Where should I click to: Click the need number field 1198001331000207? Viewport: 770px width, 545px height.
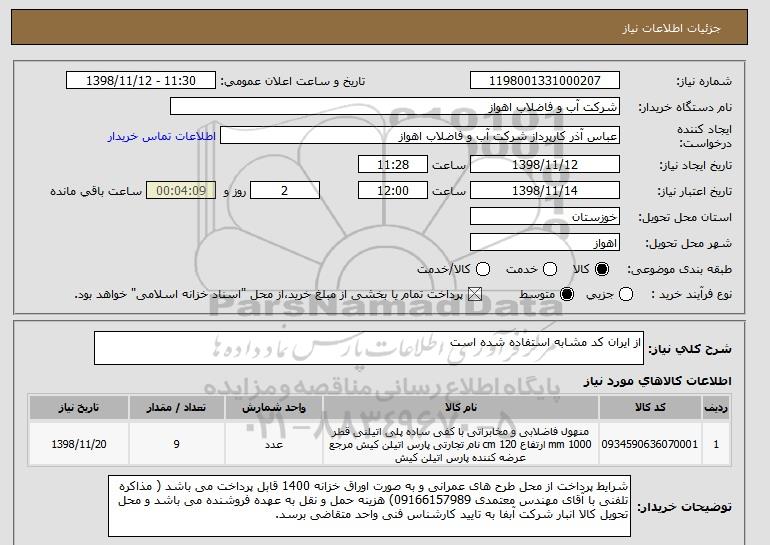tap(545, 81)
